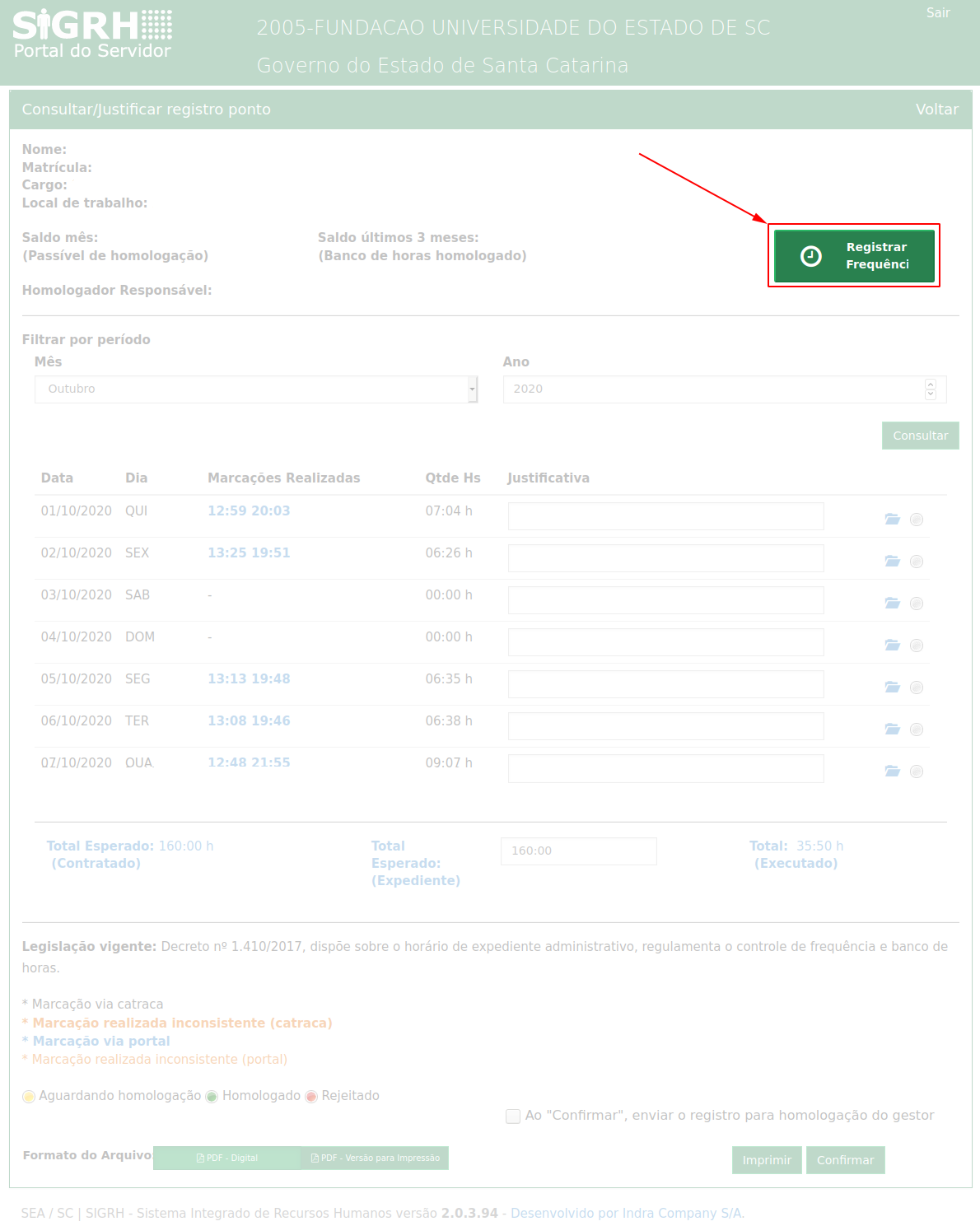This screenshot has height=1226, width=980.
Task: Select PDF - Digital file format
Action: coord(226,1158)
